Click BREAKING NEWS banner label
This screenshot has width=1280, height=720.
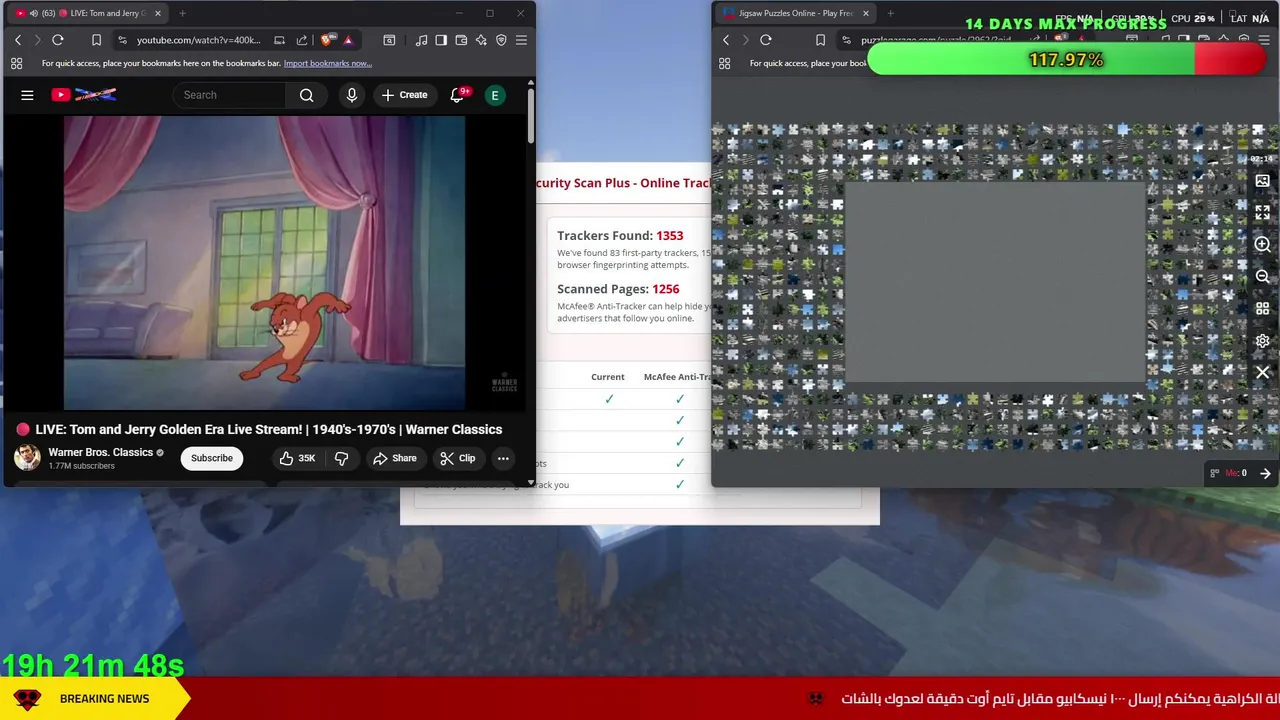tap(104, 699)
